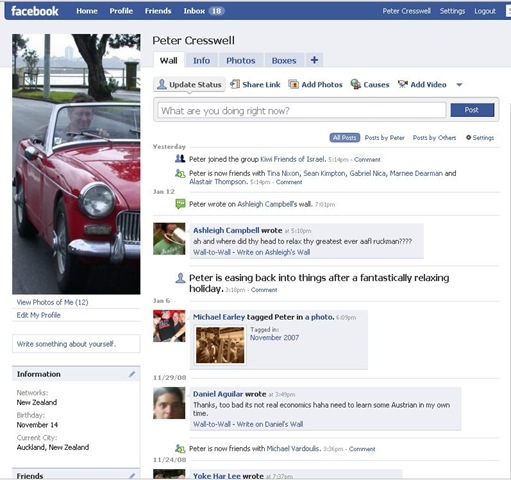This screenshot has height=480, width=511.
Task: Open Settings in the top bar
Action: pyautogui.click(x=452, y=11)
